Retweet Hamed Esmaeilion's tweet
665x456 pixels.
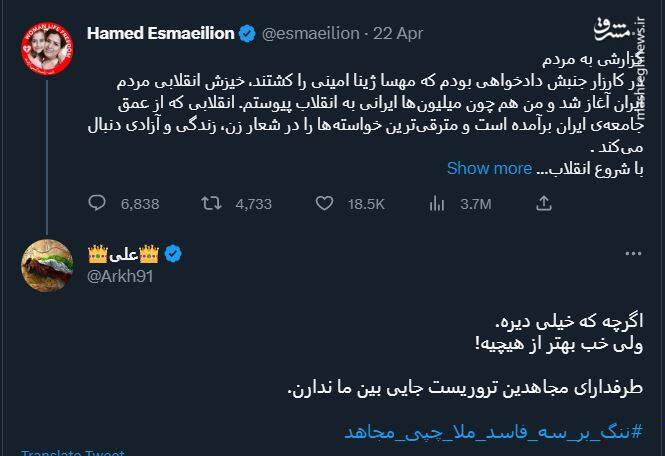[x=210, y=203]
